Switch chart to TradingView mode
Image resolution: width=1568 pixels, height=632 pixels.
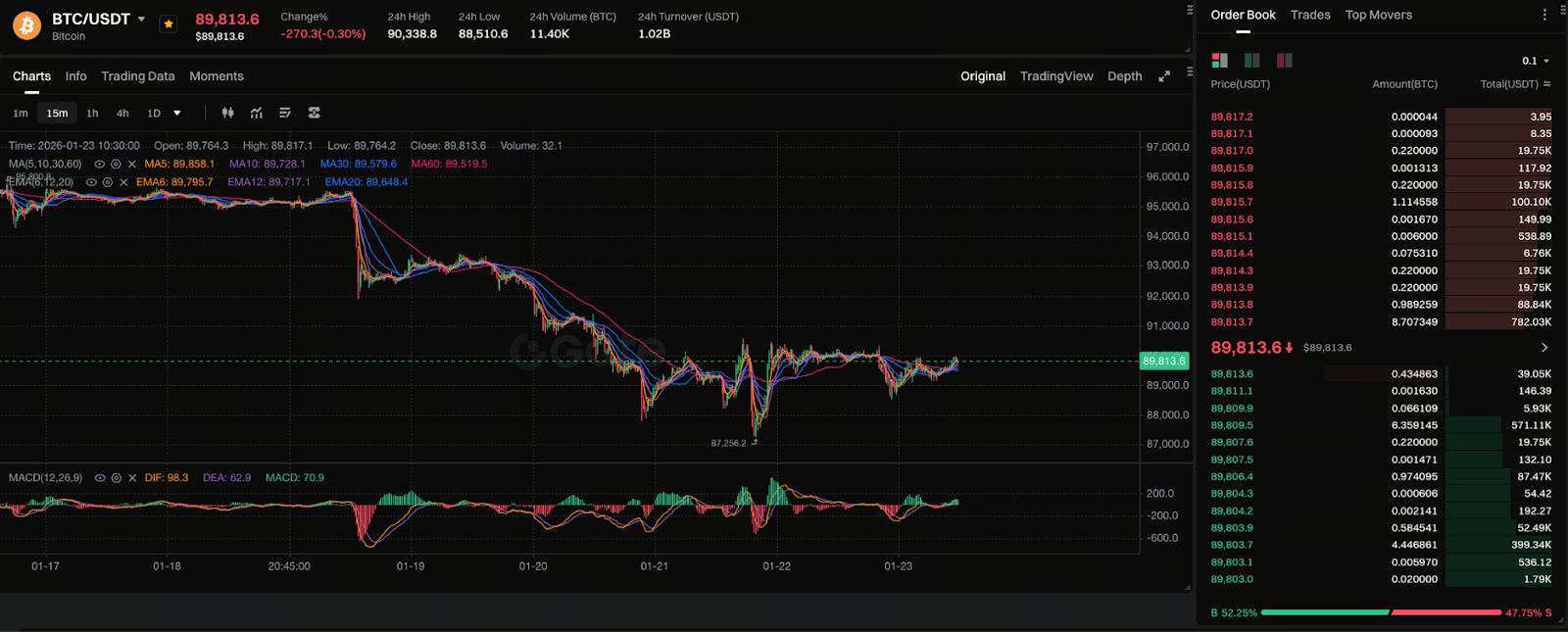pyautogui.click(x=1055, y=76)
